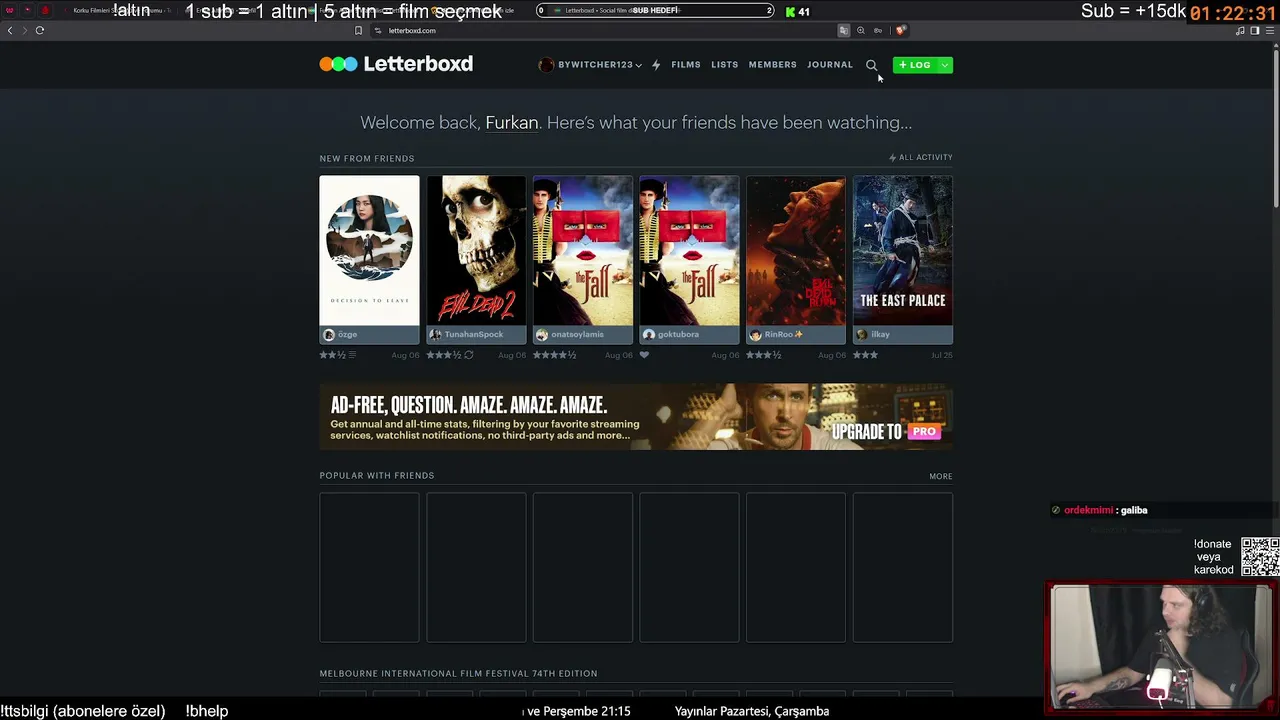This screenshot has height=720, width=1280.
Task: Open the Evil Dead 2 poster
Action: (476, 251)
